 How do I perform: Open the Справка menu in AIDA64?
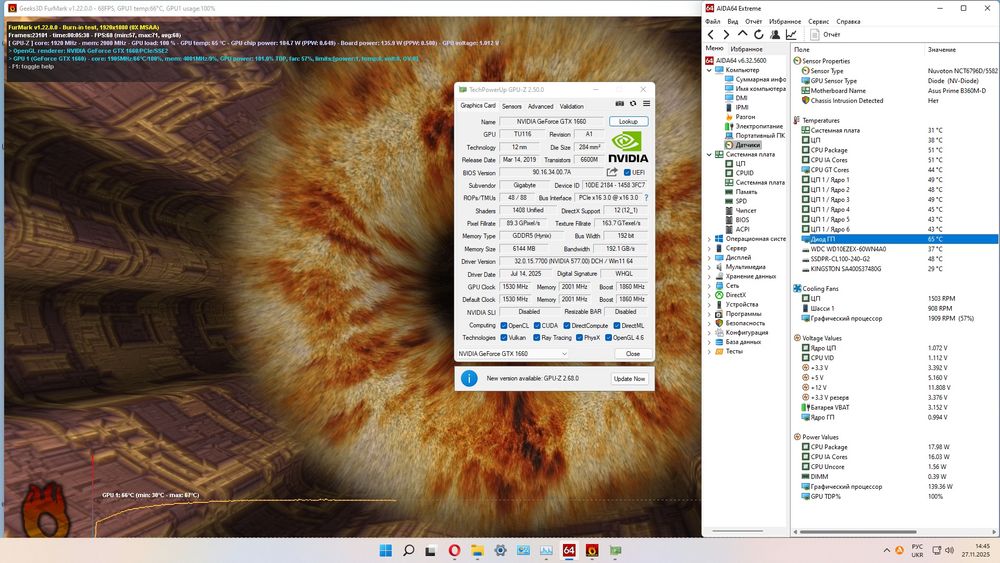click(x=848, y=22)
